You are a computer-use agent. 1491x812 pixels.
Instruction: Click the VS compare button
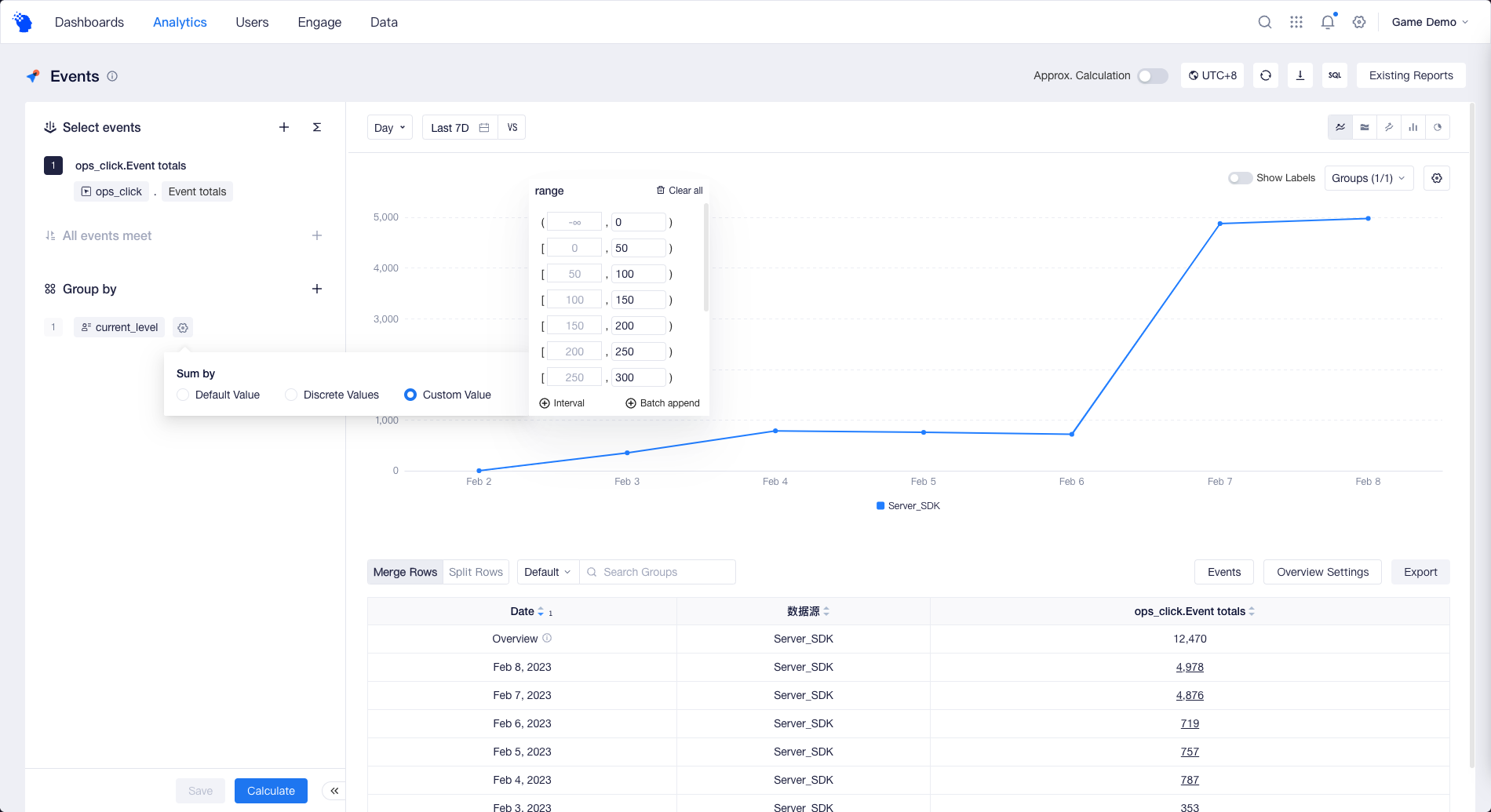(x=512, y=127)
